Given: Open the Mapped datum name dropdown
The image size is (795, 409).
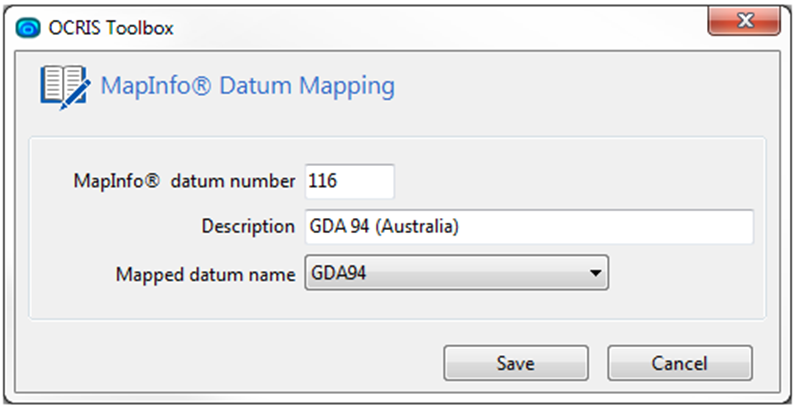Looking at the screenshot, I should point(456,273).
